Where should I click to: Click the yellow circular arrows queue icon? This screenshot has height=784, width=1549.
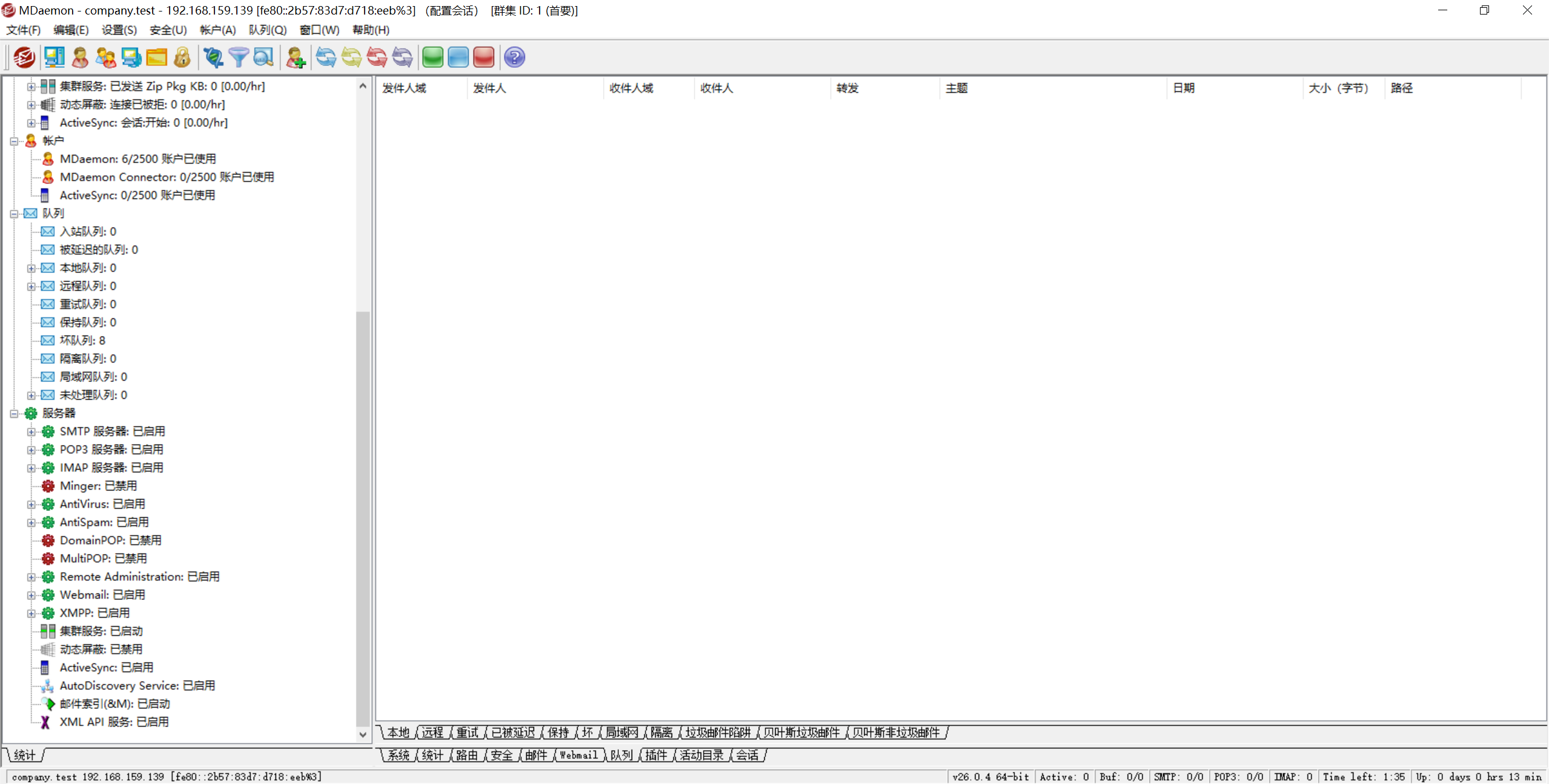(x=351, y=58)
